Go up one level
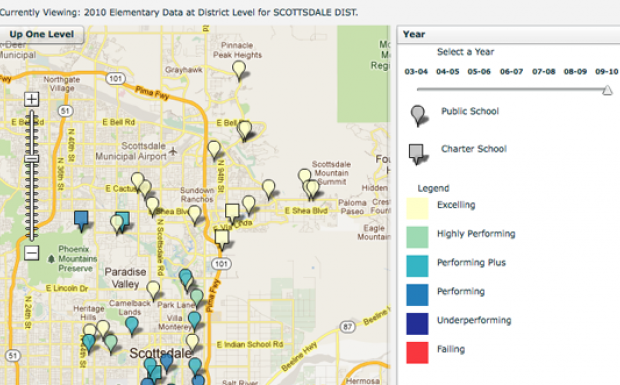 [42, 34]
